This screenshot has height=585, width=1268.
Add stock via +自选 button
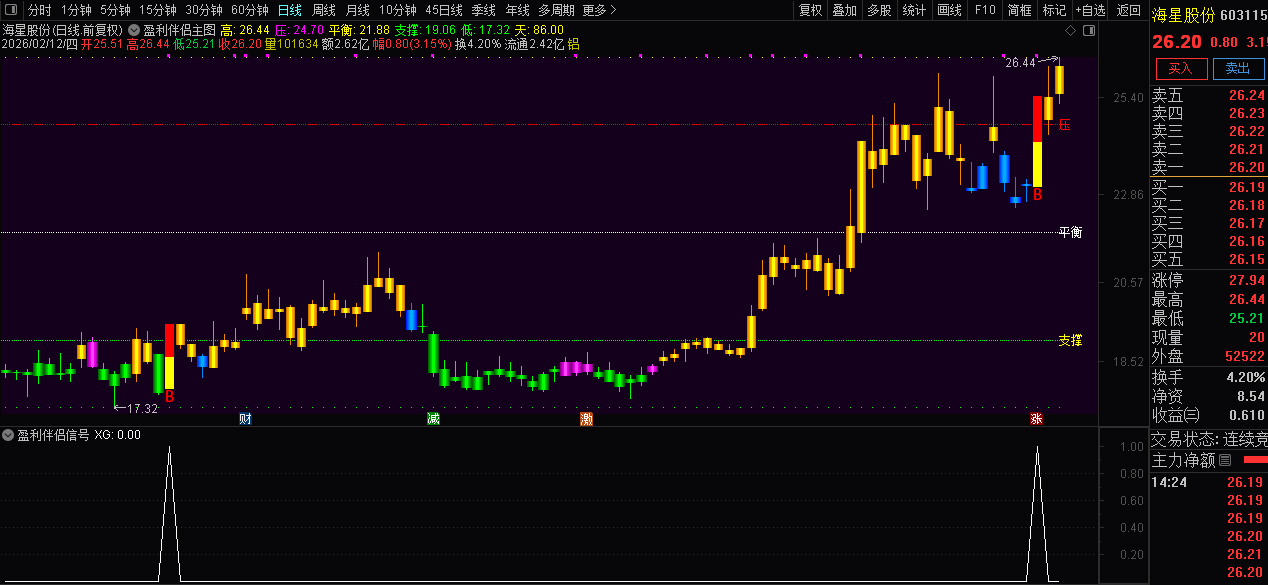[1091, 10]
